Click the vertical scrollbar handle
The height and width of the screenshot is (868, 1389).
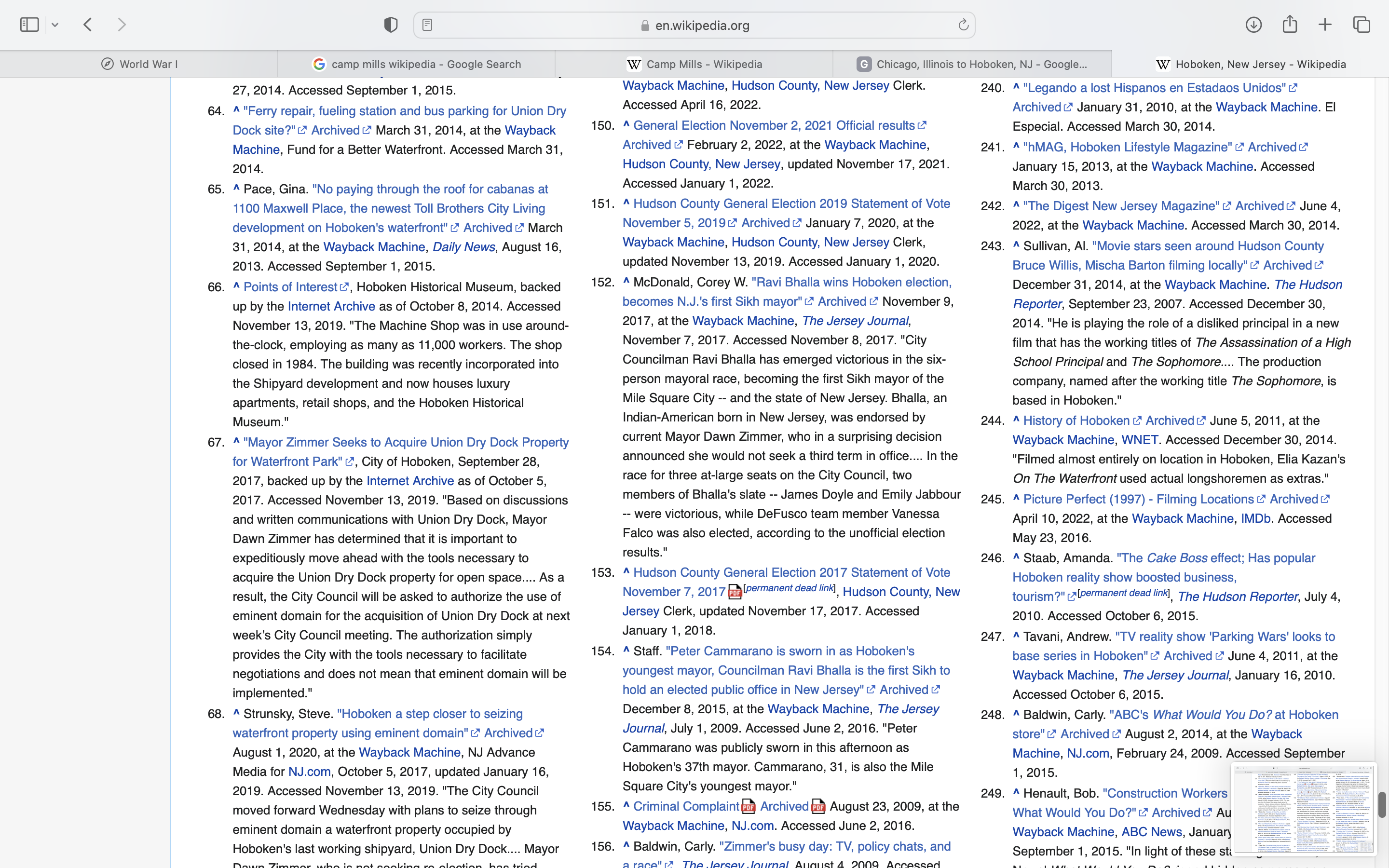(1382, 805)
